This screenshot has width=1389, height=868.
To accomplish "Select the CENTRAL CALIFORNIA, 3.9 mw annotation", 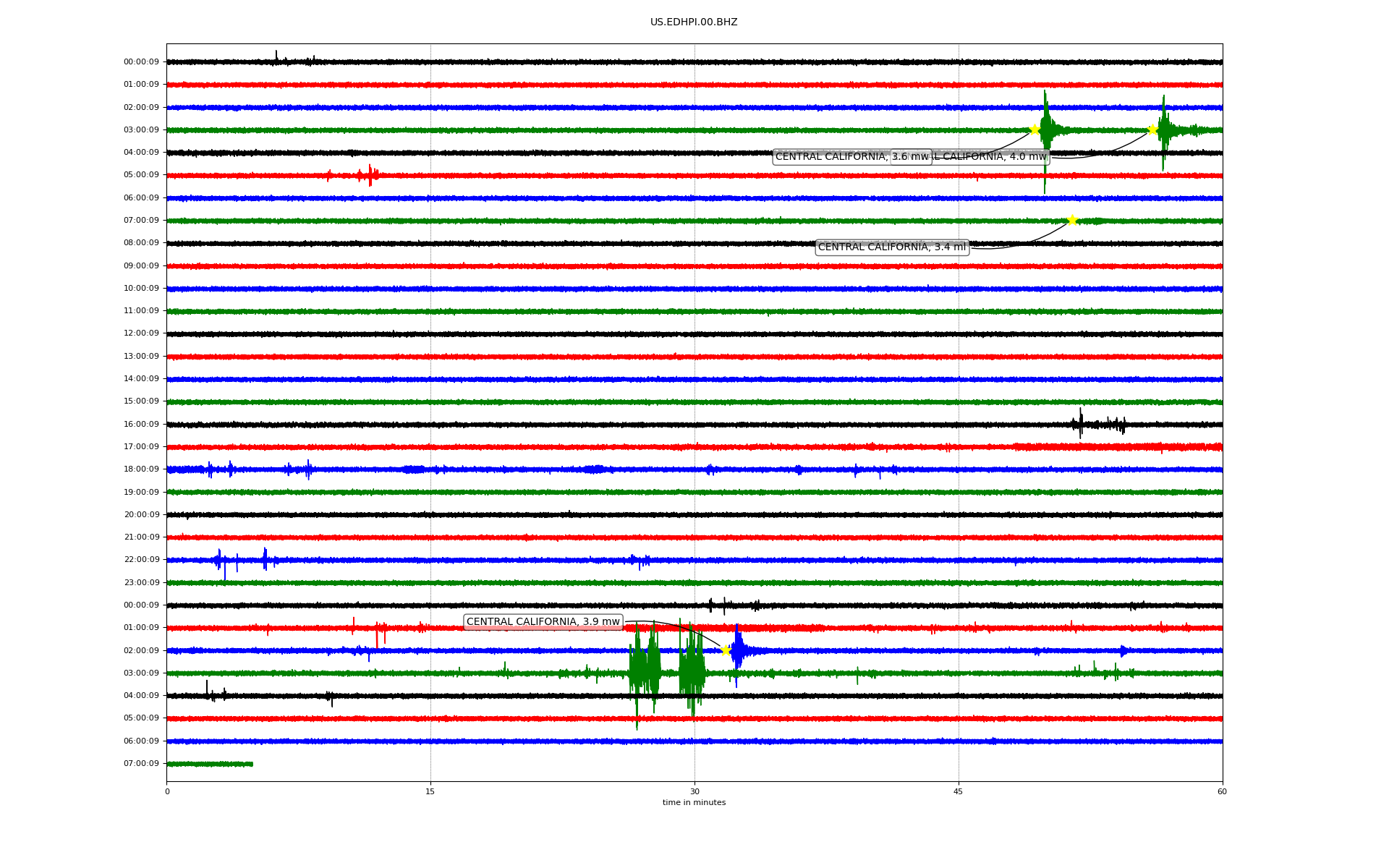I will [543, 622].
